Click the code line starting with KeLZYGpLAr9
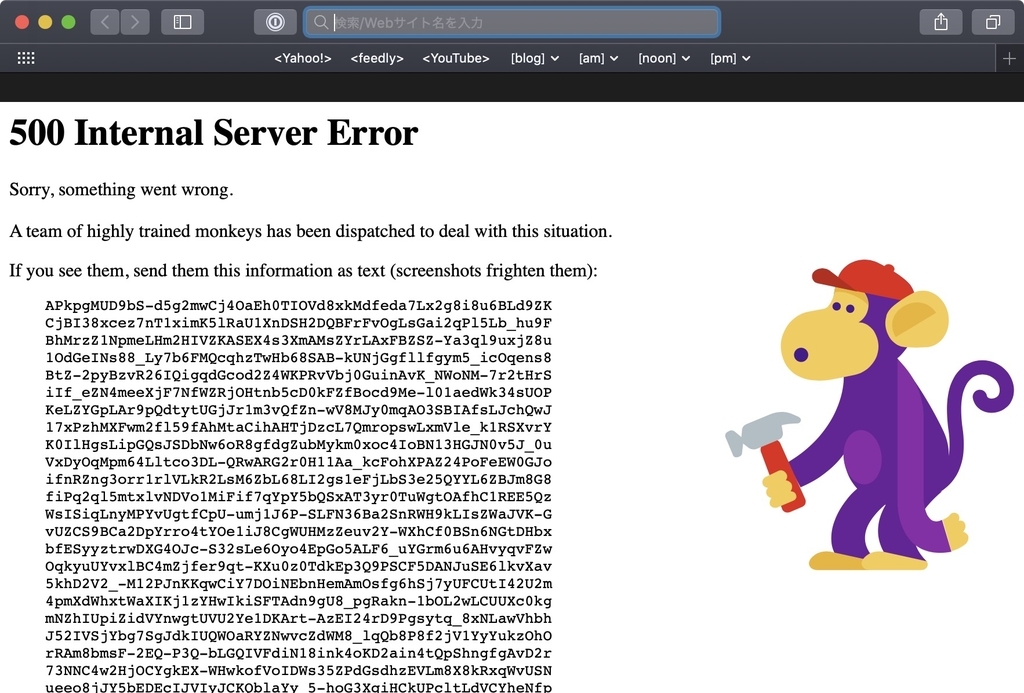The image size is (1024, 693). pos(298,410)
